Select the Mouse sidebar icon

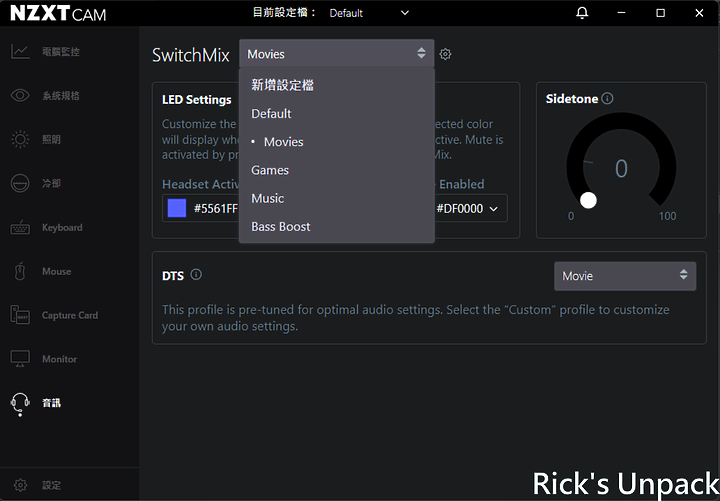tap(20, 271)
